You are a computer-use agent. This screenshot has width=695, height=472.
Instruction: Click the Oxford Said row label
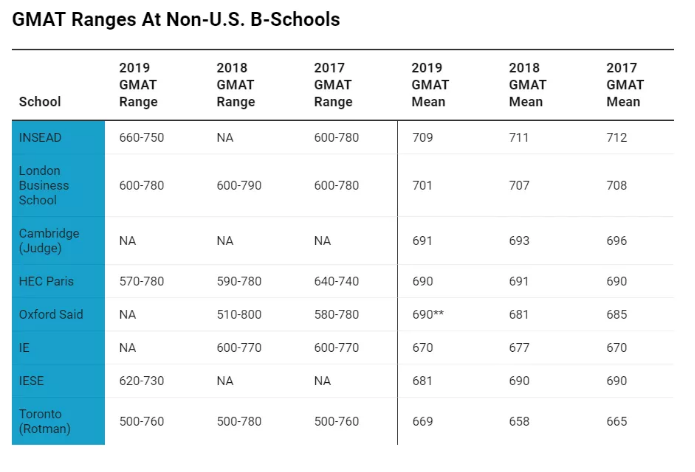51,314
